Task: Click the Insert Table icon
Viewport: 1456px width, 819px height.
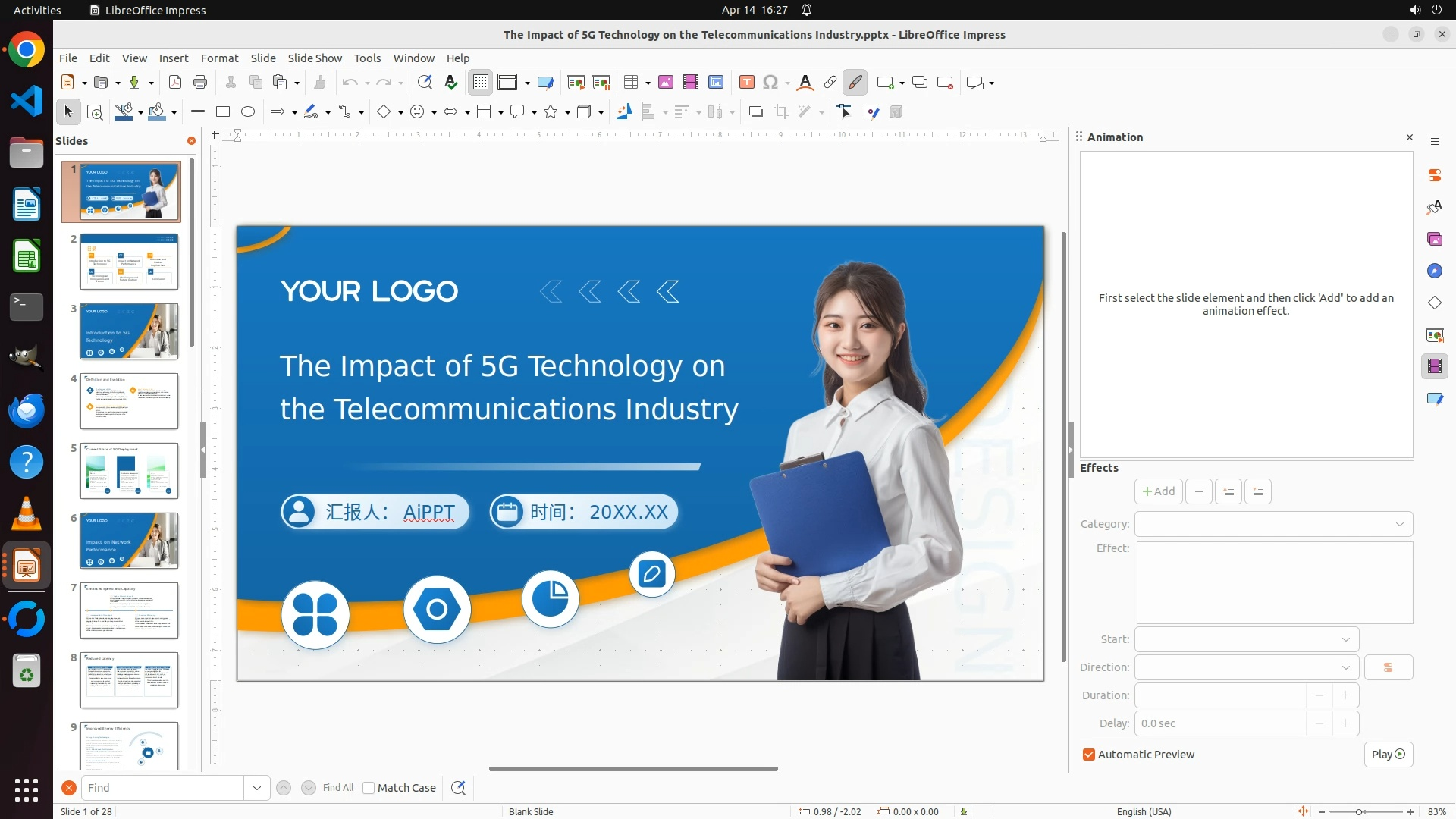Action: tap(630, 83)
